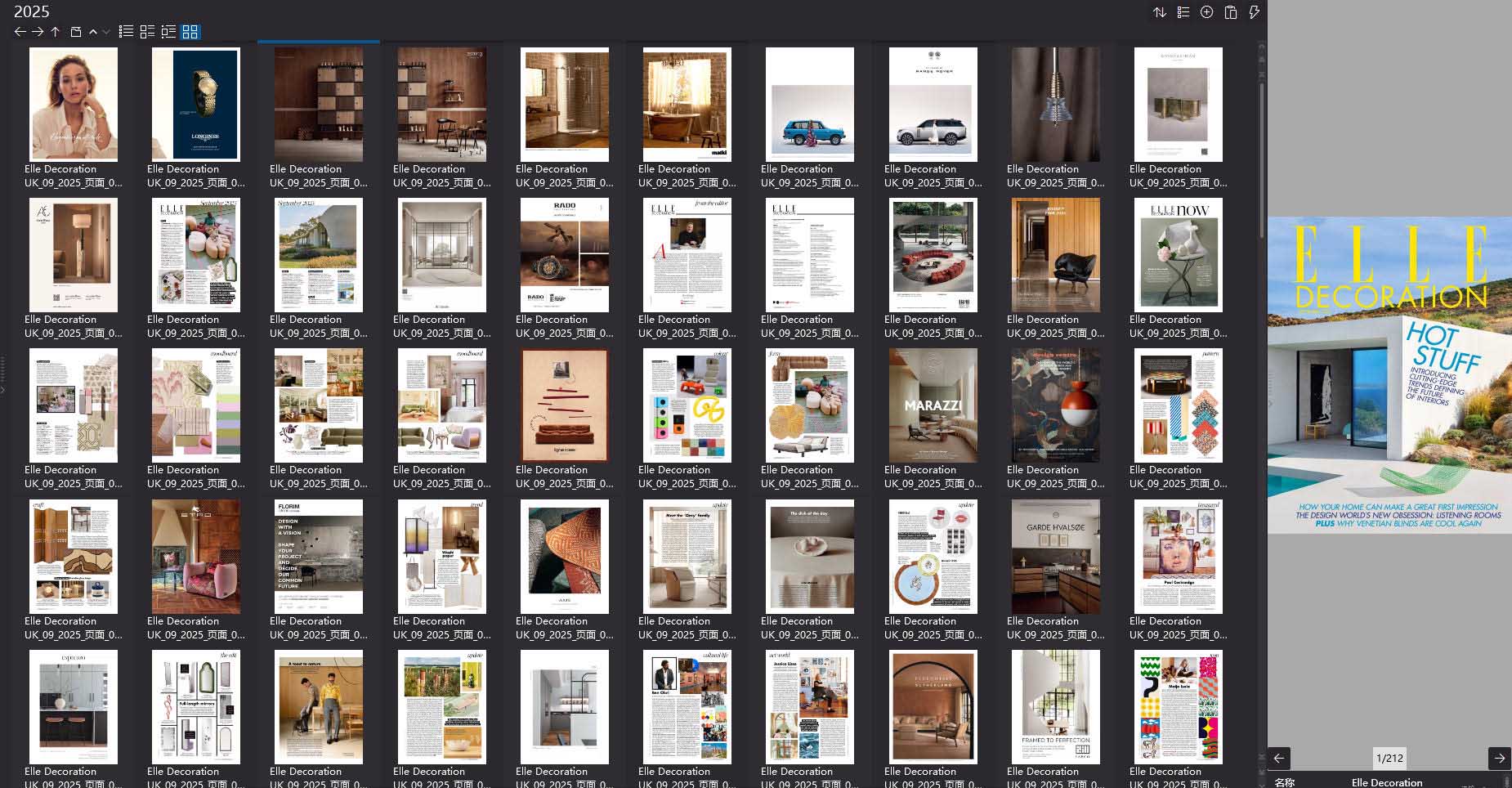Go forward in navigation history
The width and height of the screenshot is (1512, 788).
pyautogui.click(x=37, y=31)
